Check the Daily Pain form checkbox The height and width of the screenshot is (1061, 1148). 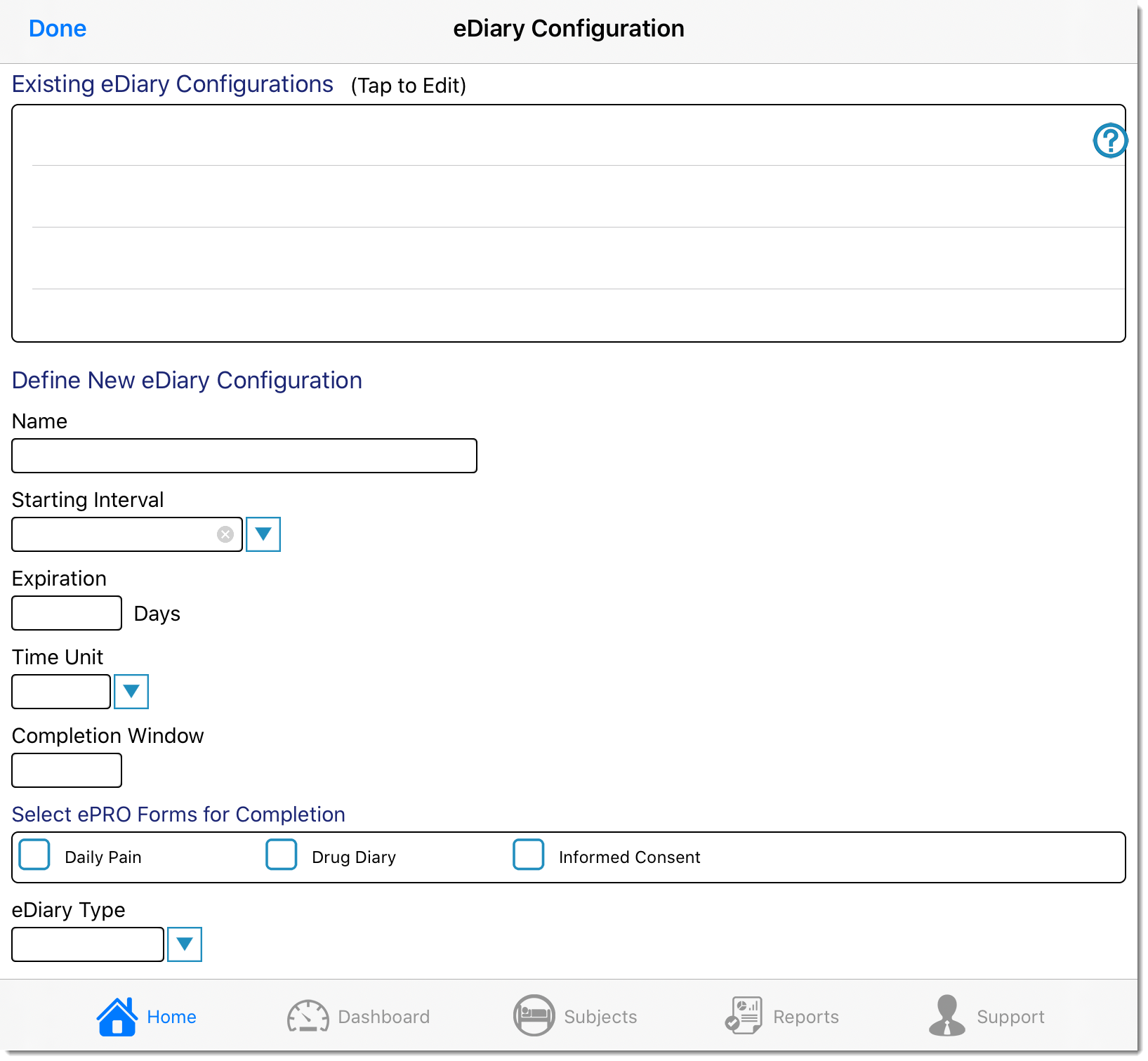(x=34, y=855)
